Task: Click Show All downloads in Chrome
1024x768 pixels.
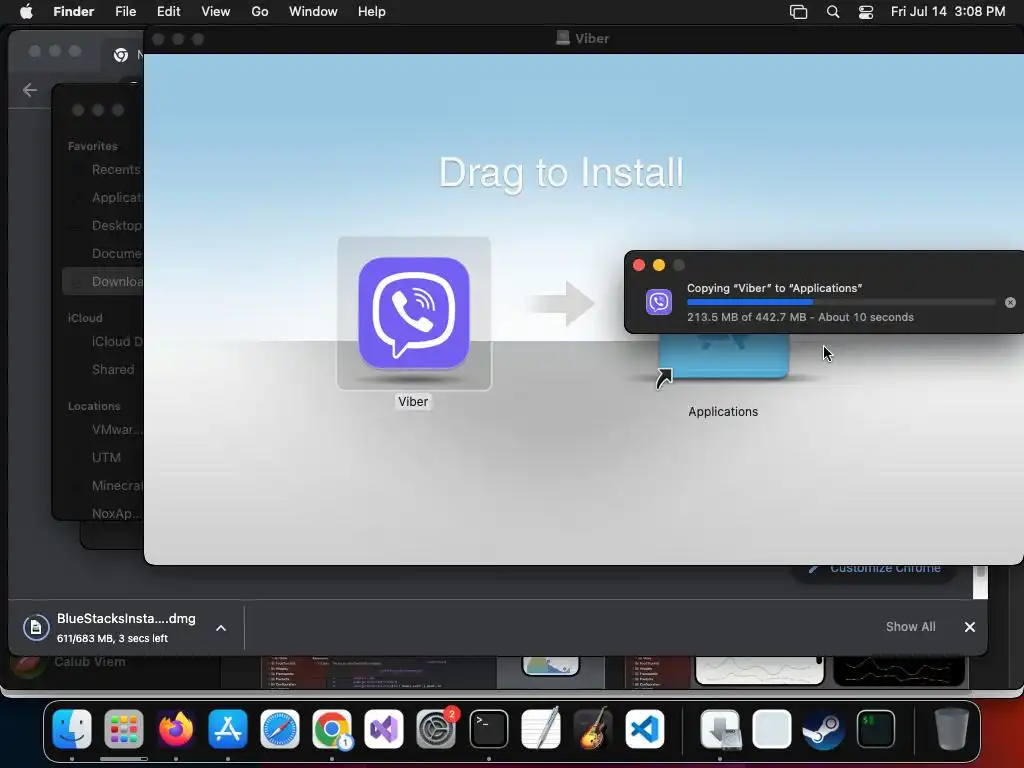Action: tap(910, 626)
